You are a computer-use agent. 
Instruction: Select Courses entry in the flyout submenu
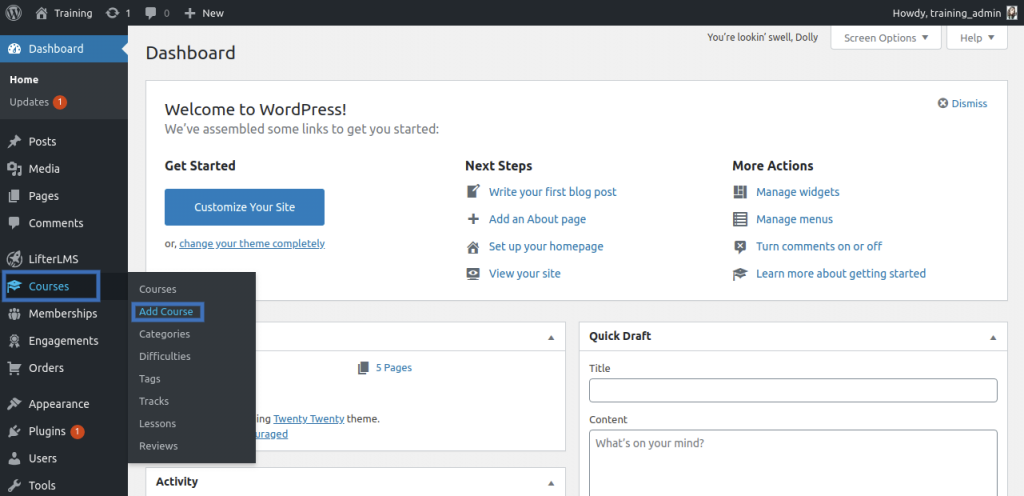157,289
